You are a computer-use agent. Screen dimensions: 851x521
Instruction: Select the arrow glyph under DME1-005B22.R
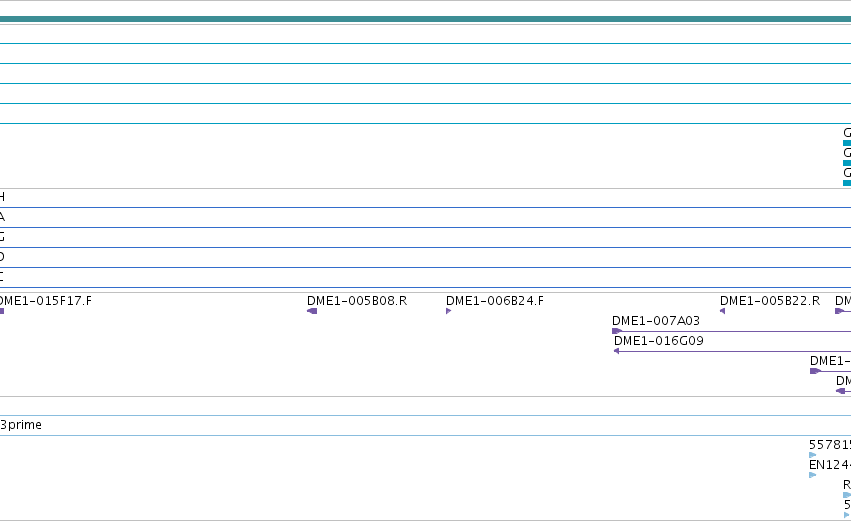(x=722, y=311)
